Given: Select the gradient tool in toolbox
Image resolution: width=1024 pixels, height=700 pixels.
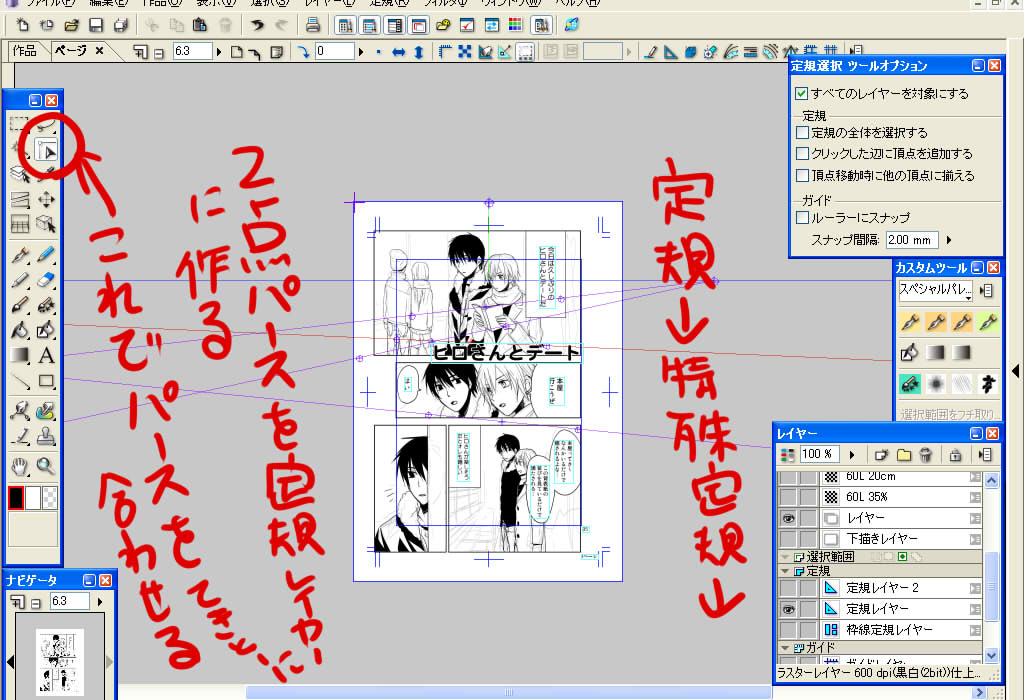Looking at the screenshot, I should pos(20,356).
